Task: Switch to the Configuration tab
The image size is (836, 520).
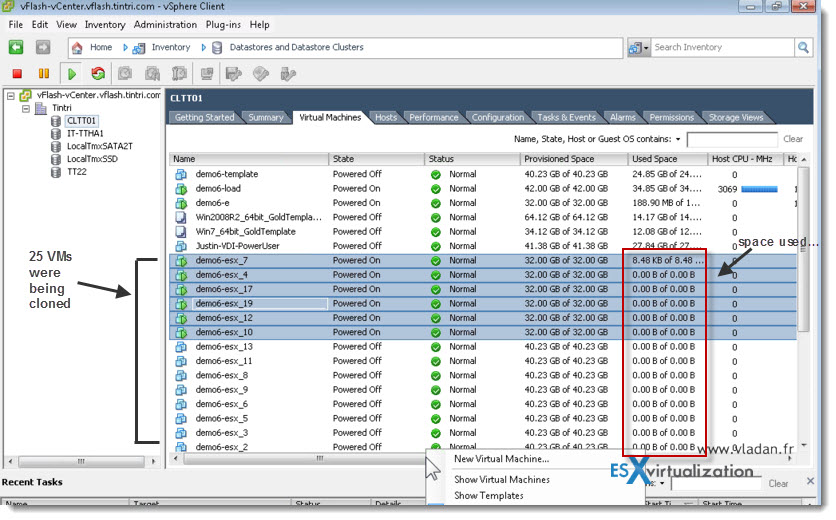Action: pyautogui.click(x=497, y=117)
